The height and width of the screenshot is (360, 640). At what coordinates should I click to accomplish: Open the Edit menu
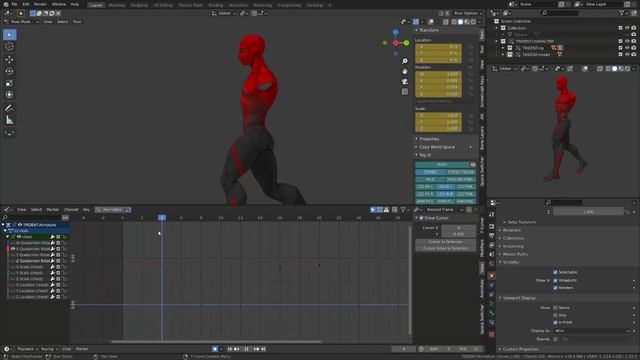[x=26, y=4]
